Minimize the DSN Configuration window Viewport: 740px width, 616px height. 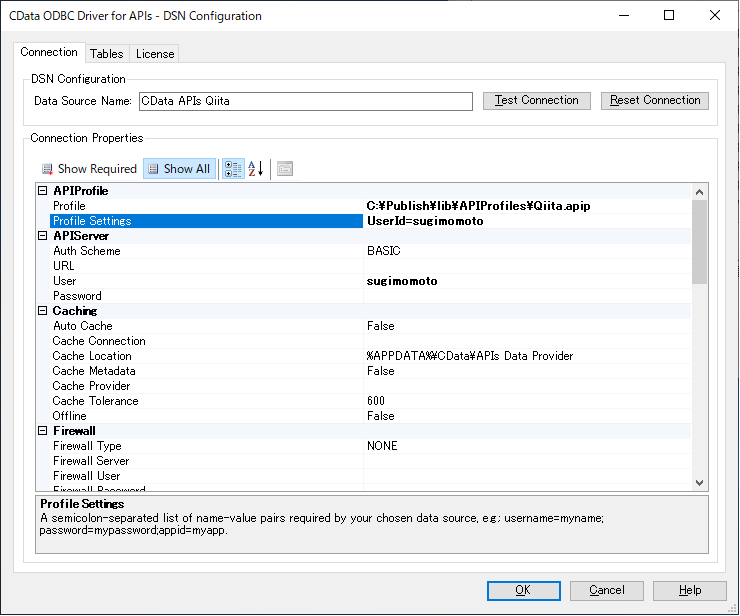coord(624,15)
